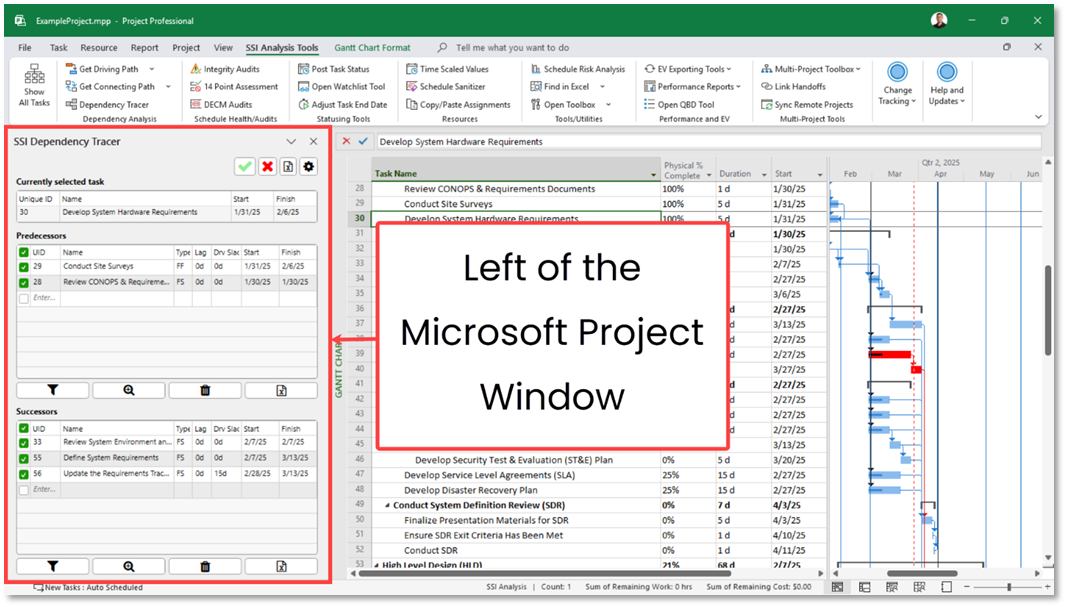Click the green checkmark icon in Dependency Tracer
This screenshot has width=1066, height=607.
coord(245,167)
